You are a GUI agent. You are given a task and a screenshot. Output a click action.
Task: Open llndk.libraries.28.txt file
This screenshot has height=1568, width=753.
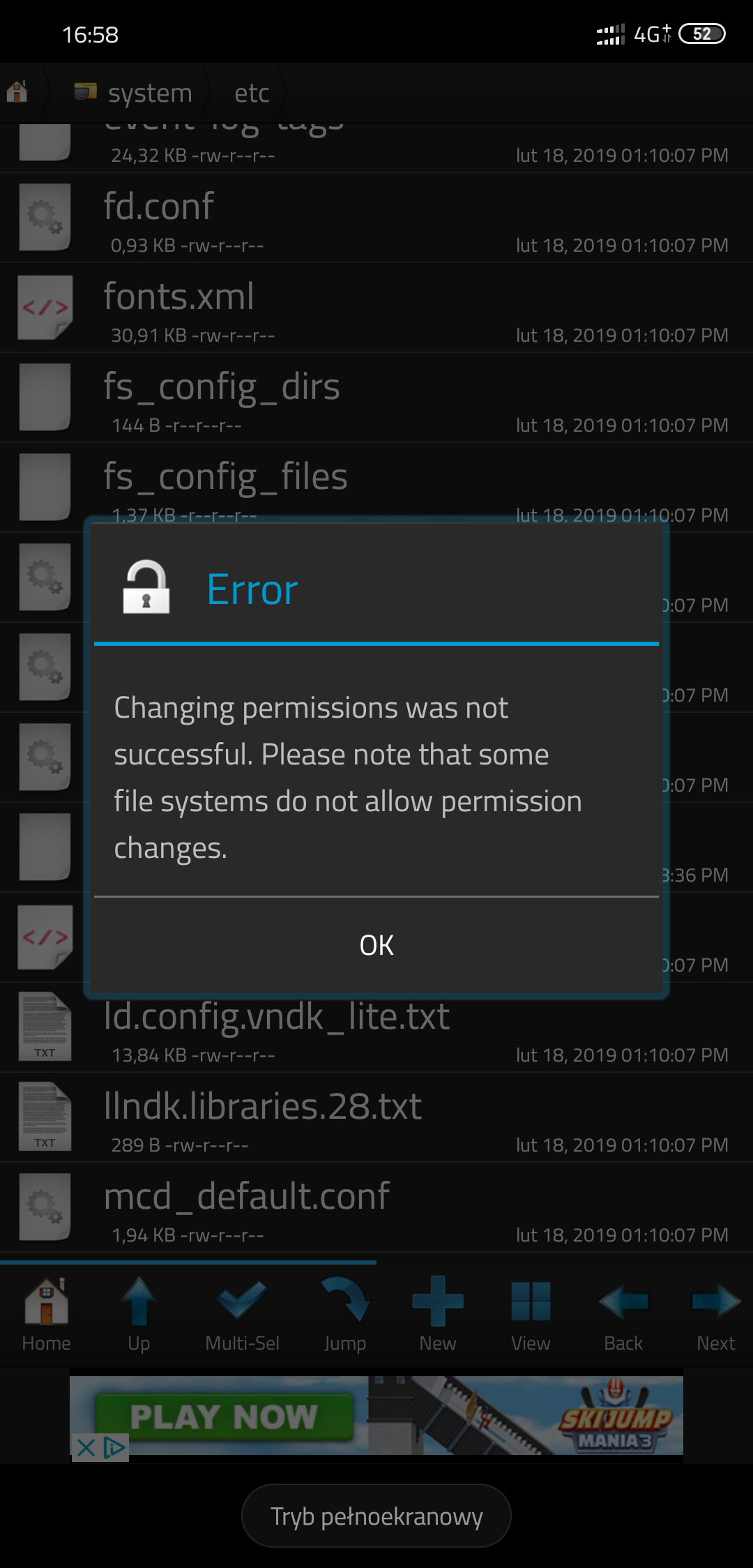pos(376,1118)
